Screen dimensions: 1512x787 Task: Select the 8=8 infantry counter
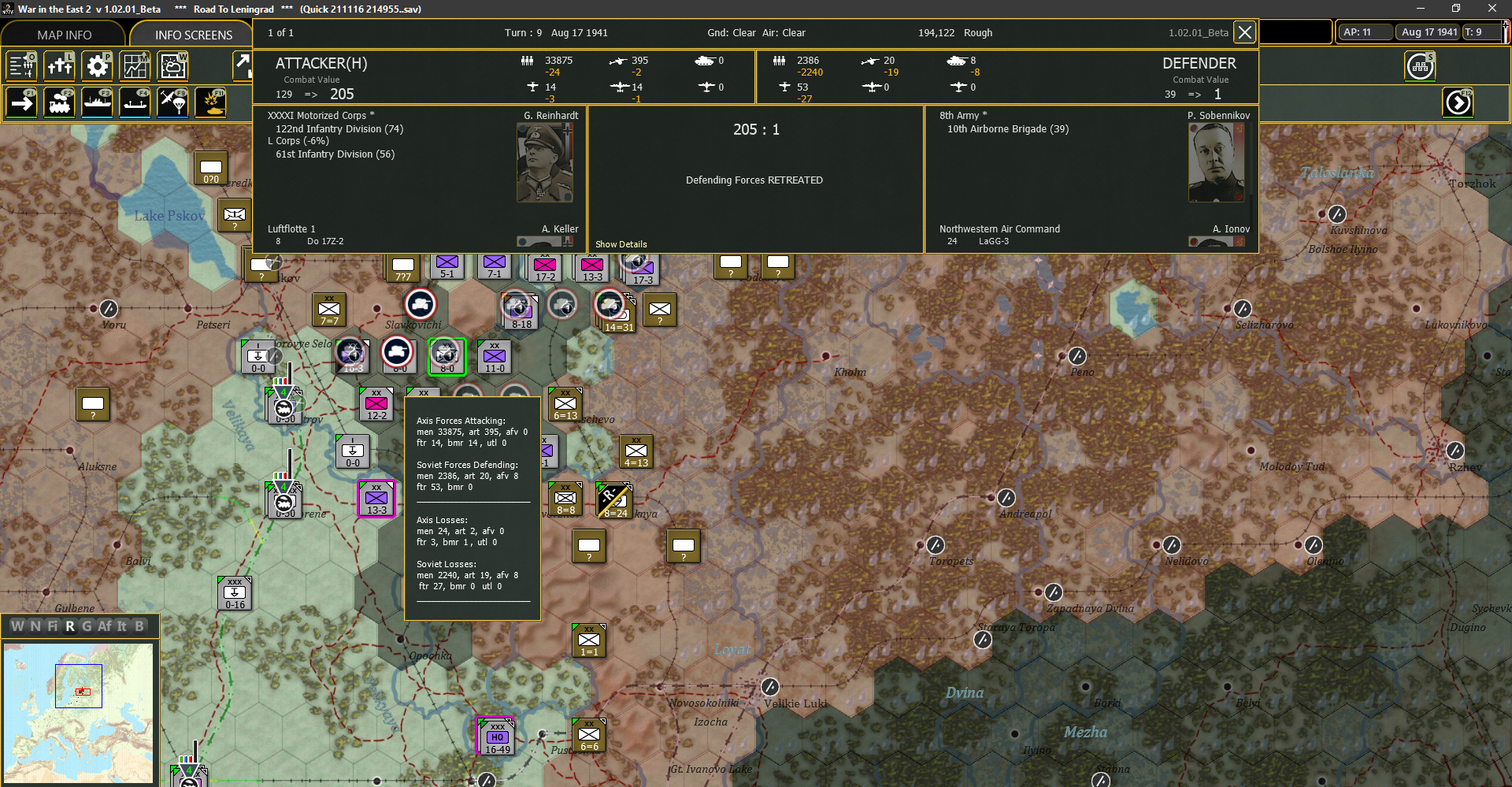coord(565,499)
